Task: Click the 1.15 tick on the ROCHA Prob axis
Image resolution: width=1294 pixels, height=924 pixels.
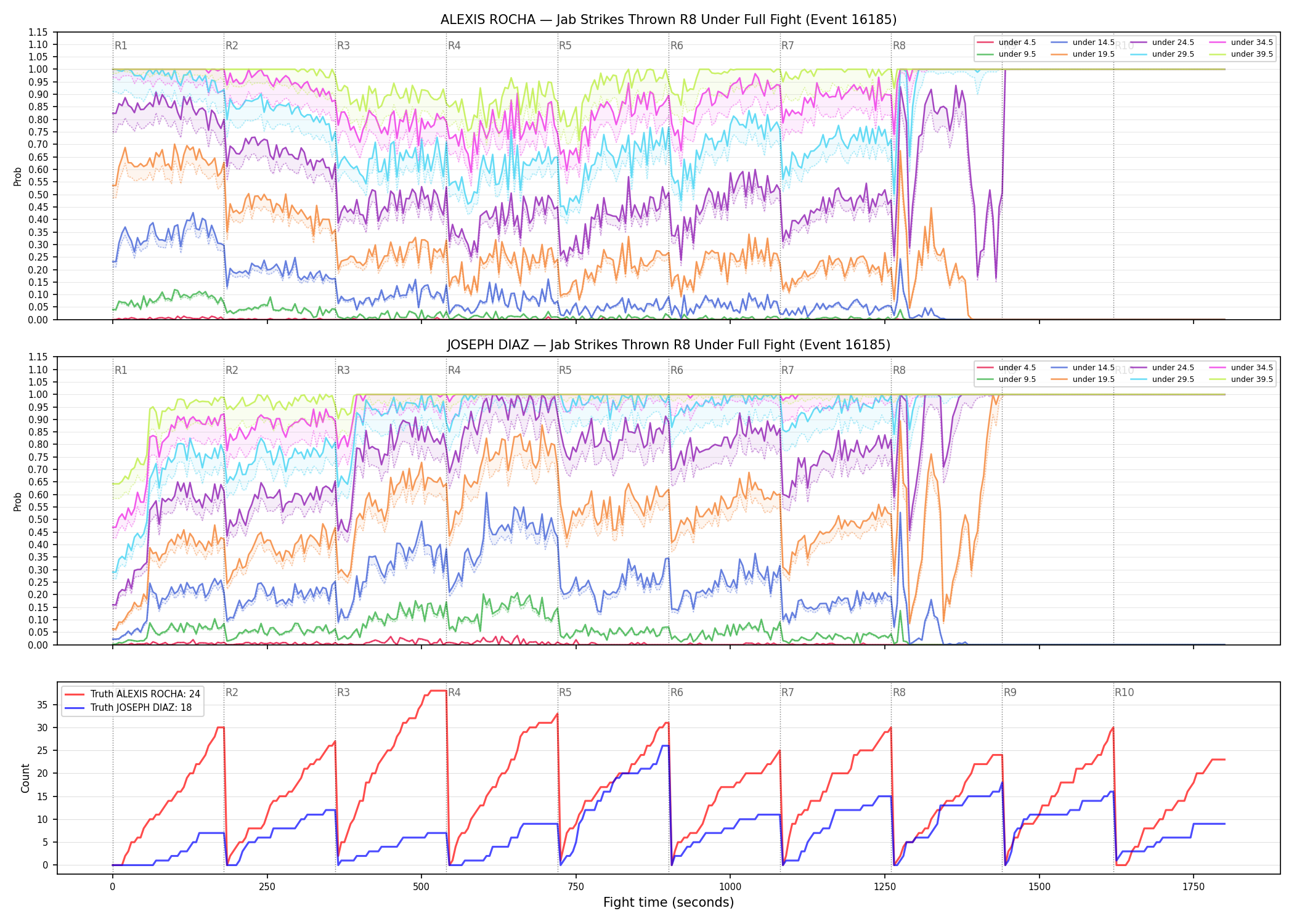Action: (38, 32)
